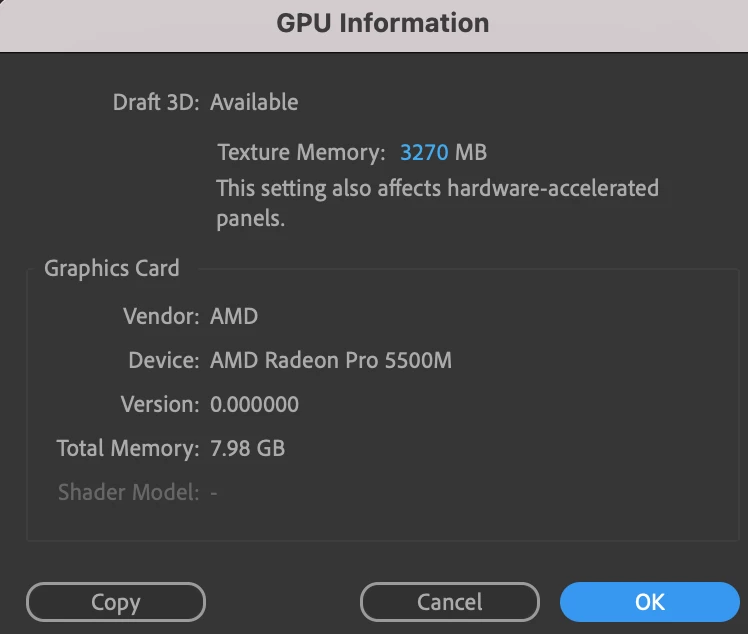Dismiss the dialog with Cancel
Viewport: 748px width, 634px height.
click(449, 602)
